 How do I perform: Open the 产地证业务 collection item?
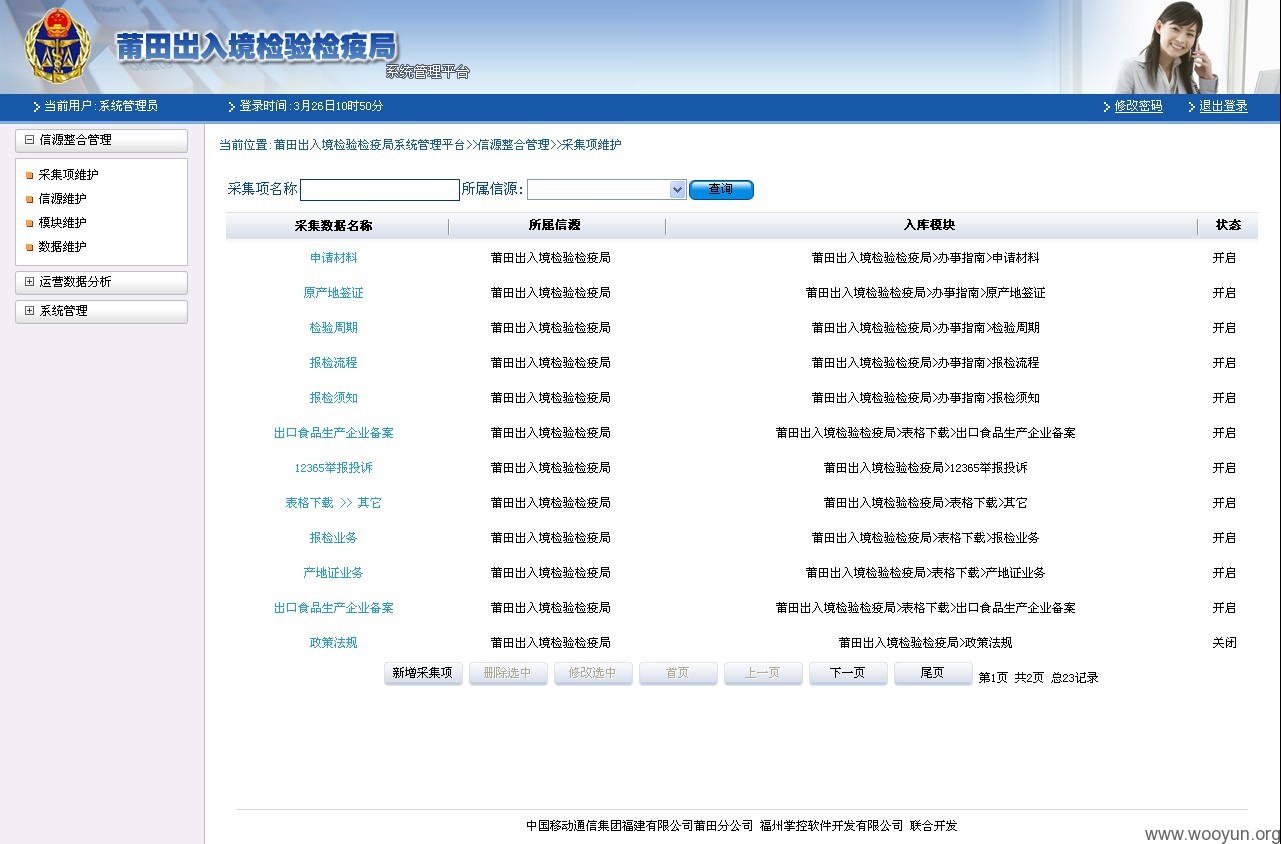click(333, 573)
